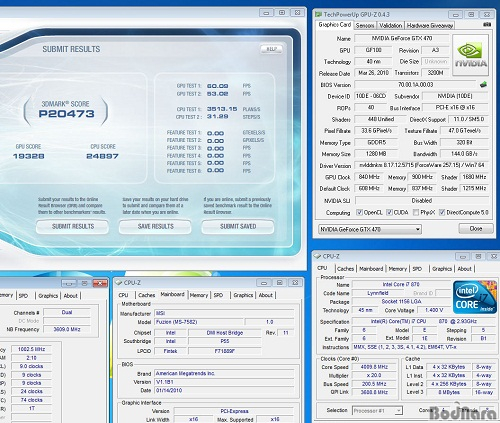Click the NB Frequency 3609.0 MHz value
This screenshot has height=423, width=500.
[67, 329]
